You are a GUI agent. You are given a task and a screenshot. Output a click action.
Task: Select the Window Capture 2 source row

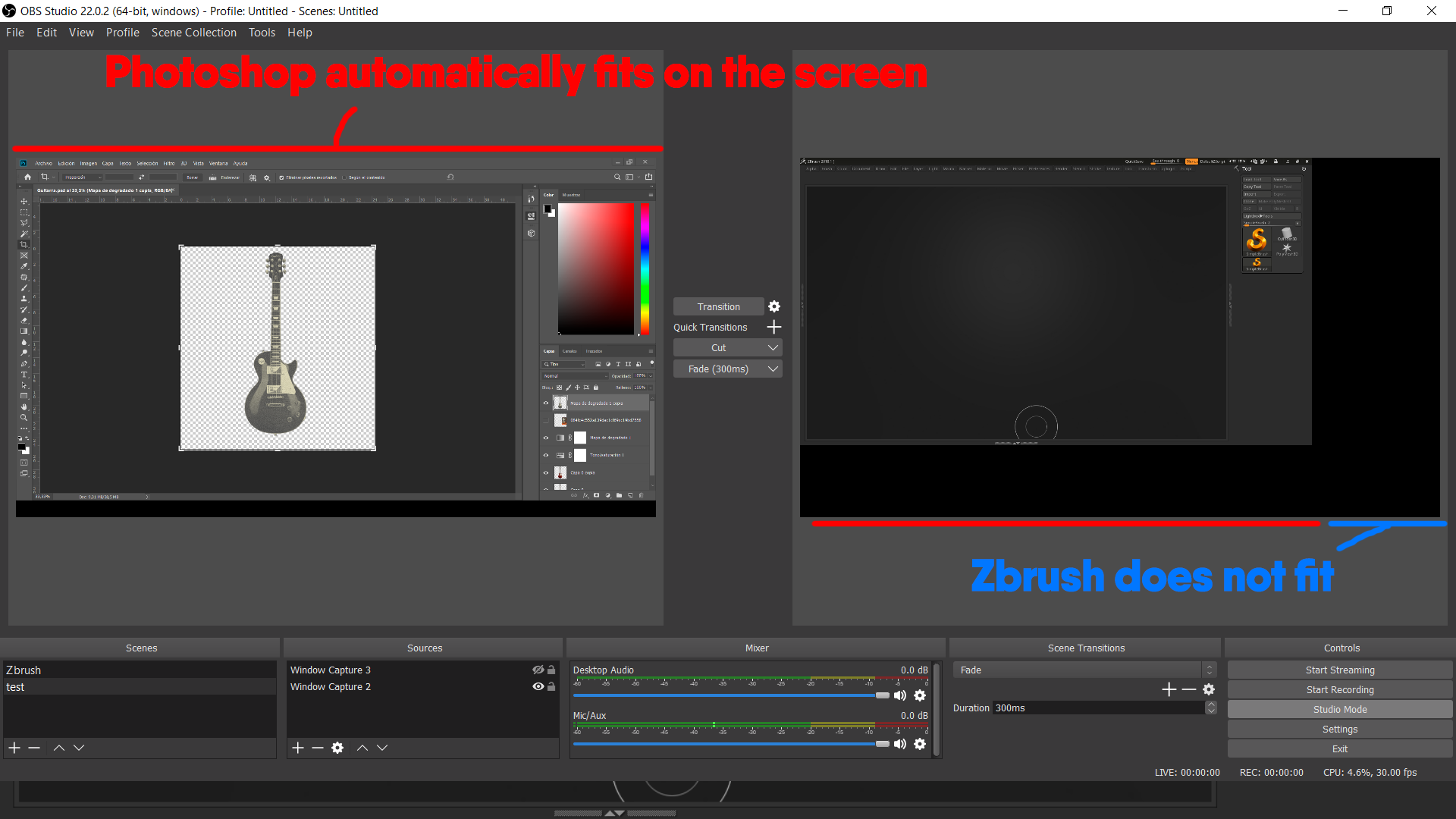pos(422,686)
